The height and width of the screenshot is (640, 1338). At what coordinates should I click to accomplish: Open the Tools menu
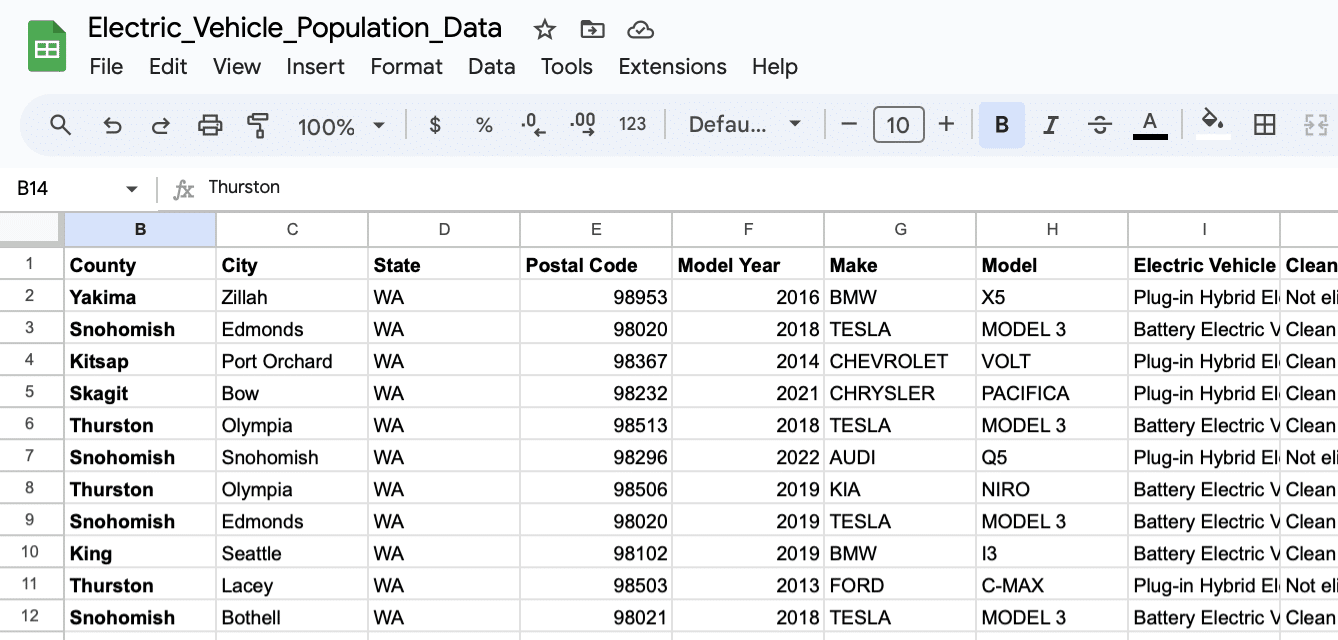(567, 67)
